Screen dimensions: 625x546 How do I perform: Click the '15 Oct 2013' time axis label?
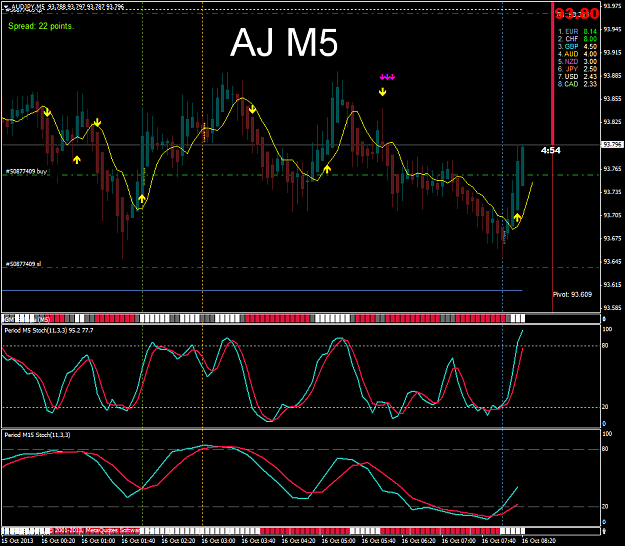click(16, 541)
